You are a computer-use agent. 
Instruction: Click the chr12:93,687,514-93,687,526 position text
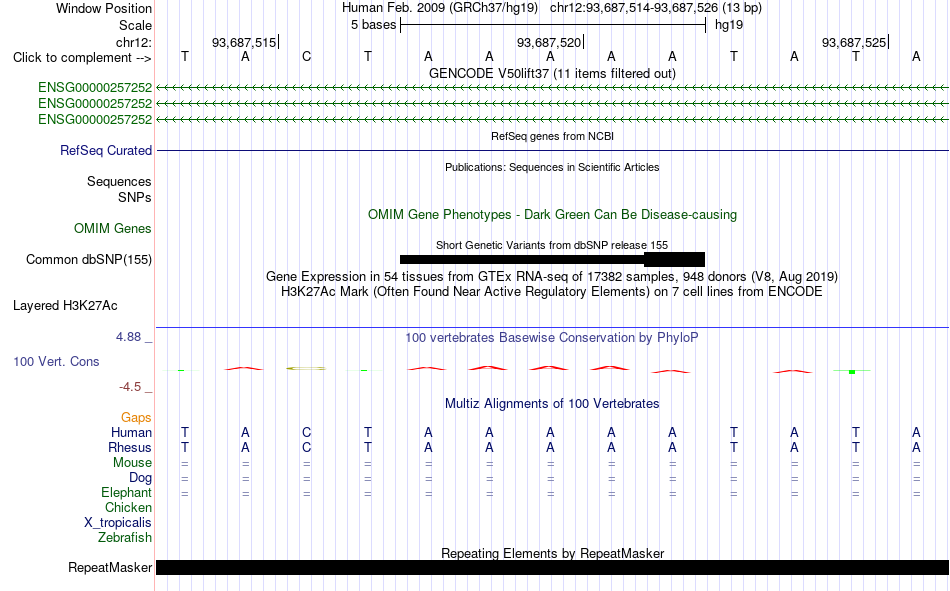656,8
